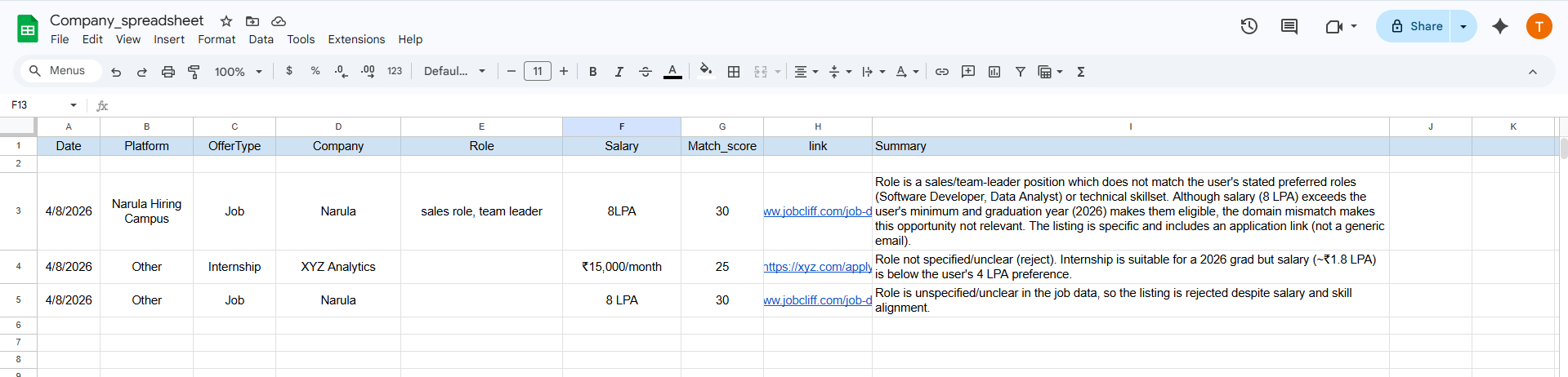
Task: Toggle strikethrough formatting
Action: click(646, 72)
